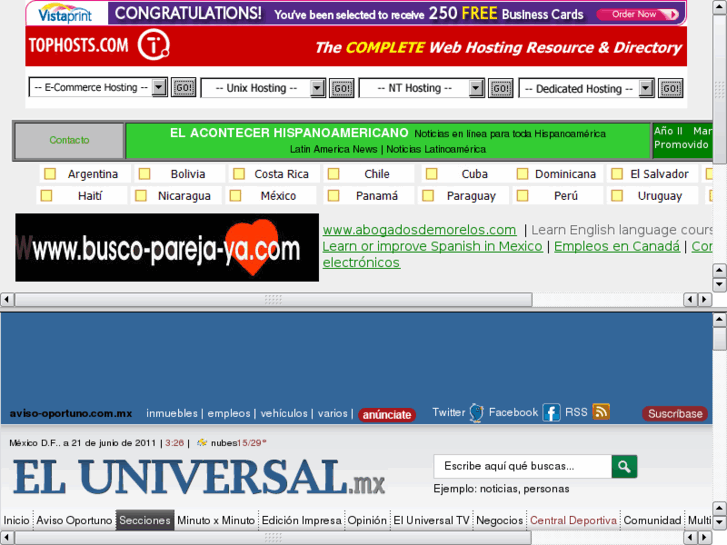Open the Aviso Oportuno menu item
727x545 pixels.
[x=74, y=520]
